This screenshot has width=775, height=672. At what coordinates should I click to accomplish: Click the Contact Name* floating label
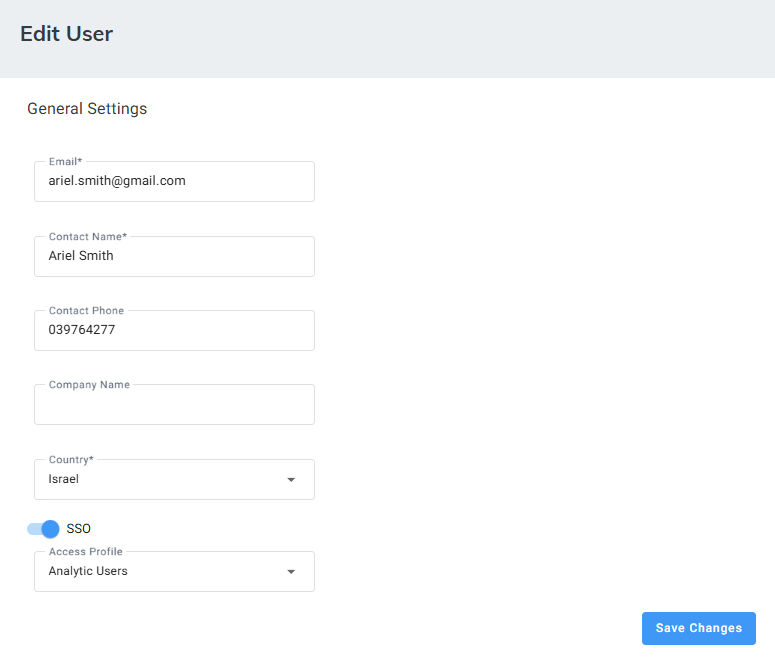coord(88,237)
